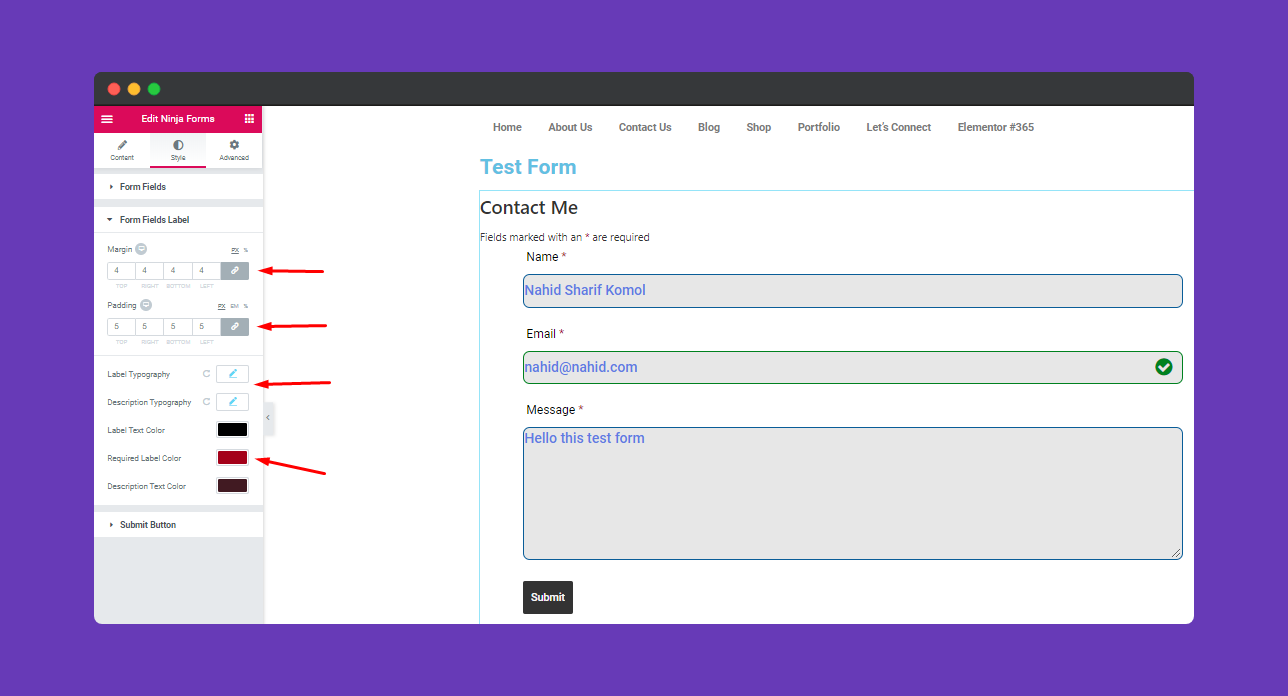Toggle the Padding link values button

(x=235, y=327)
